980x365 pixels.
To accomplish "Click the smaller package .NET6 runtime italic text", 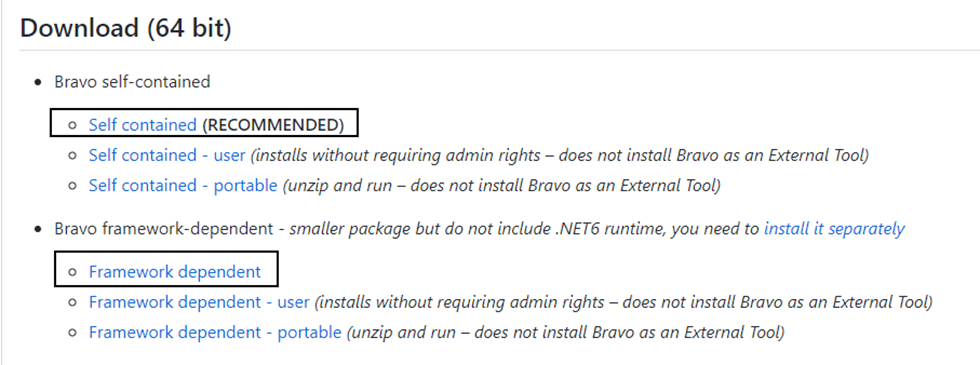I will point(524,229).
